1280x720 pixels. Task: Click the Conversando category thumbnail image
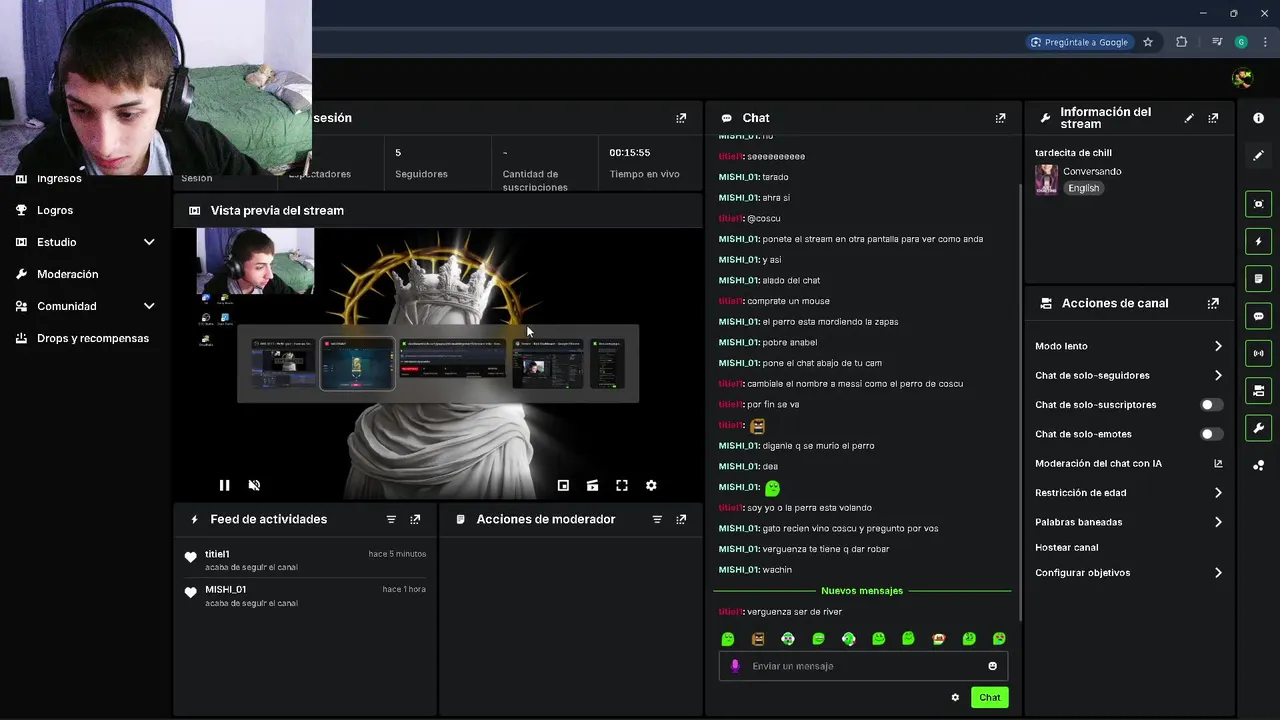click(1046, 180)
